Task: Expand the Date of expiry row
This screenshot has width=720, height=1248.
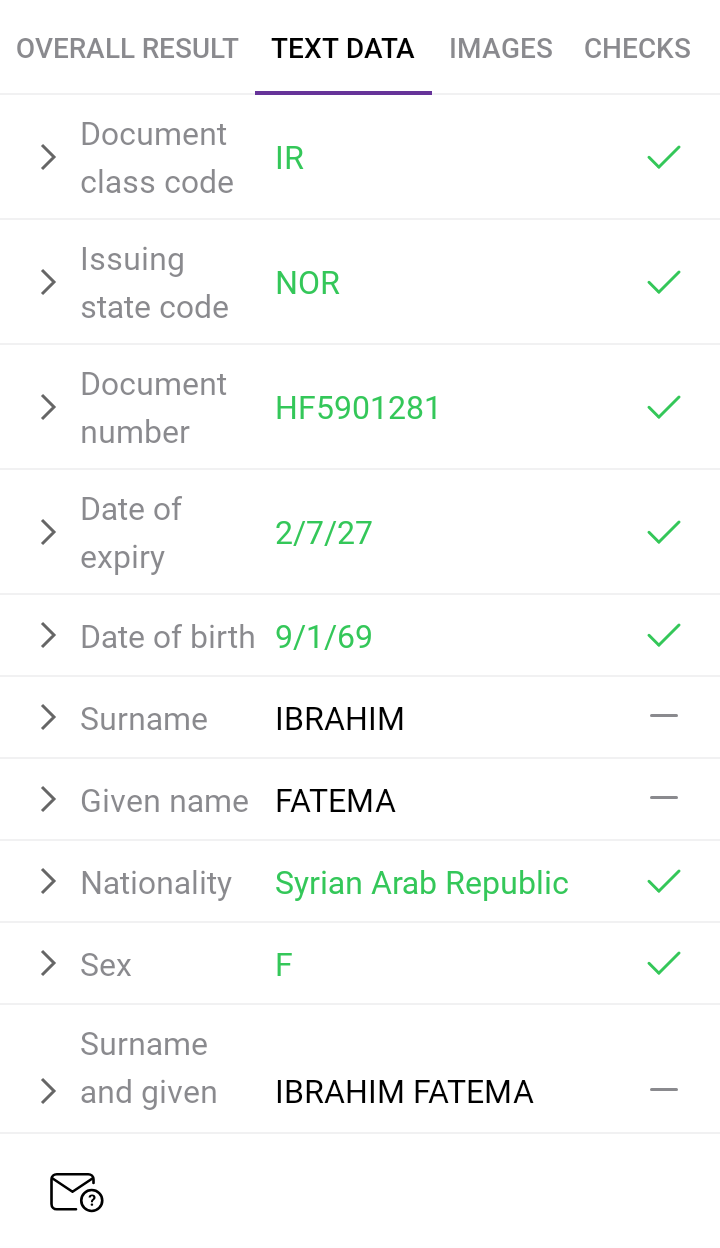Action: [x=48, y=532]
